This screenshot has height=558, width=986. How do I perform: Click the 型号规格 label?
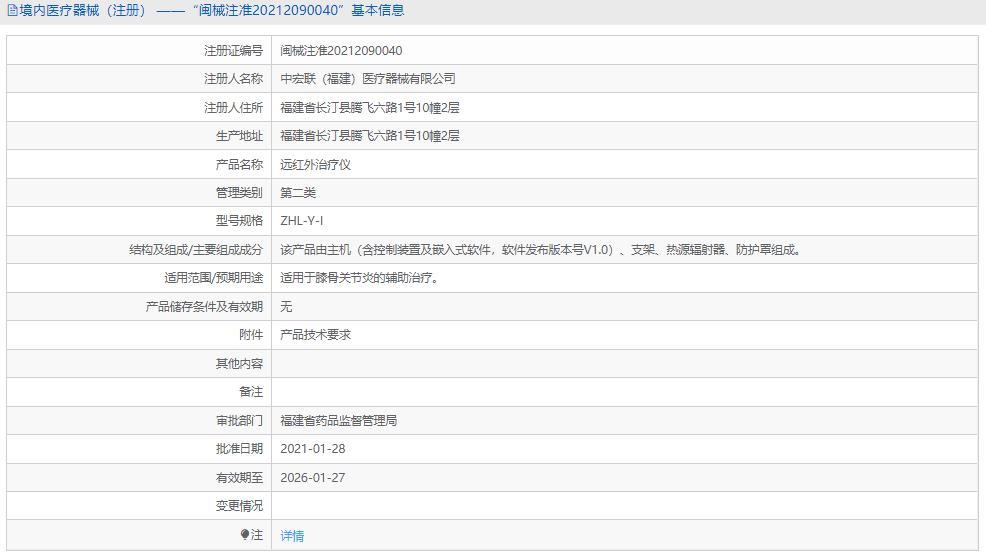coord(239,221)
